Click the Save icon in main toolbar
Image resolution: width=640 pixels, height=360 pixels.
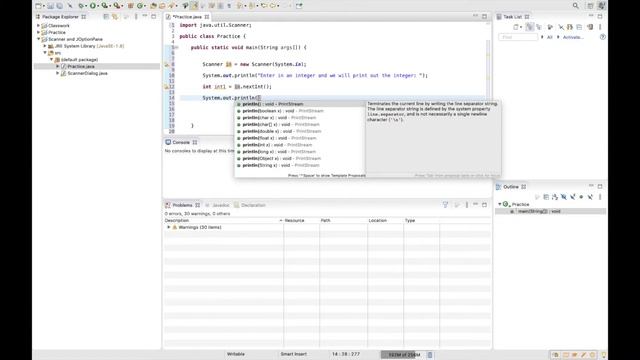point(50,6)
